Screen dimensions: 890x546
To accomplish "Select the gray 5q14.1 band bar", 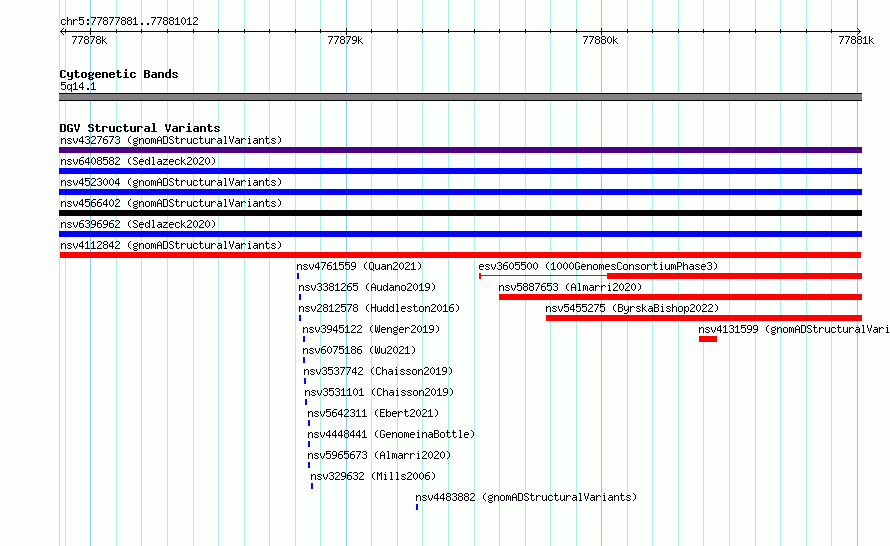I will point(460,97).
